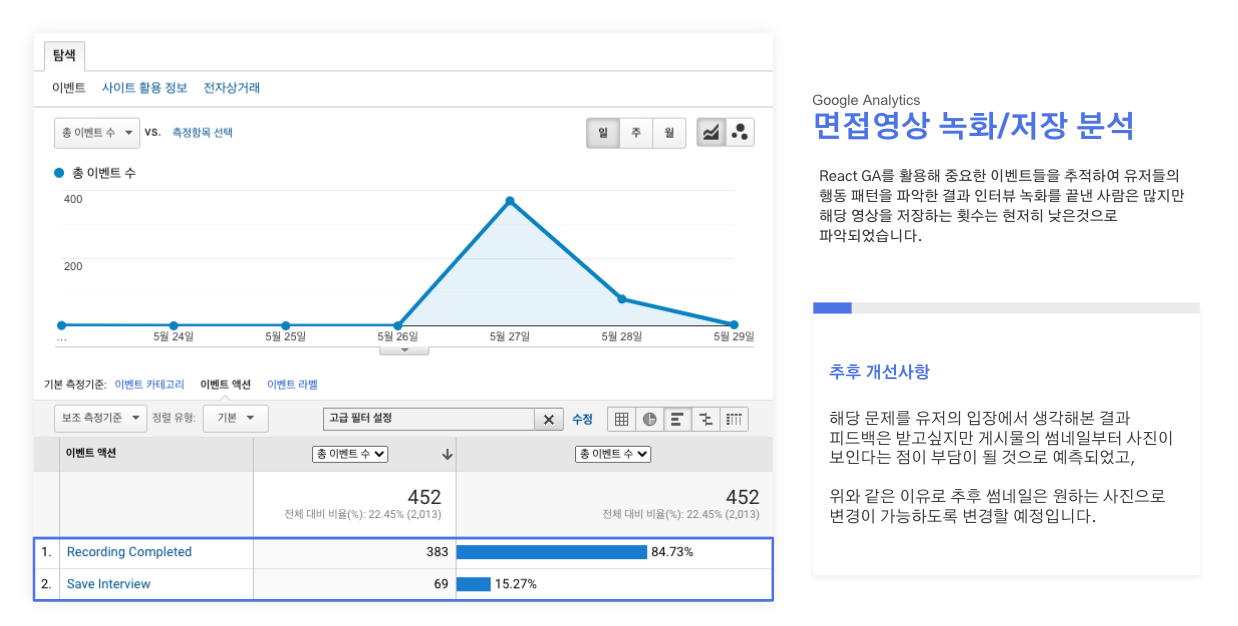Image resolution: width=1238 pixels, height=626 pixels.
Task: Sort by descending arrow in 총 이벤트 수 column
Action: point(447,454)
